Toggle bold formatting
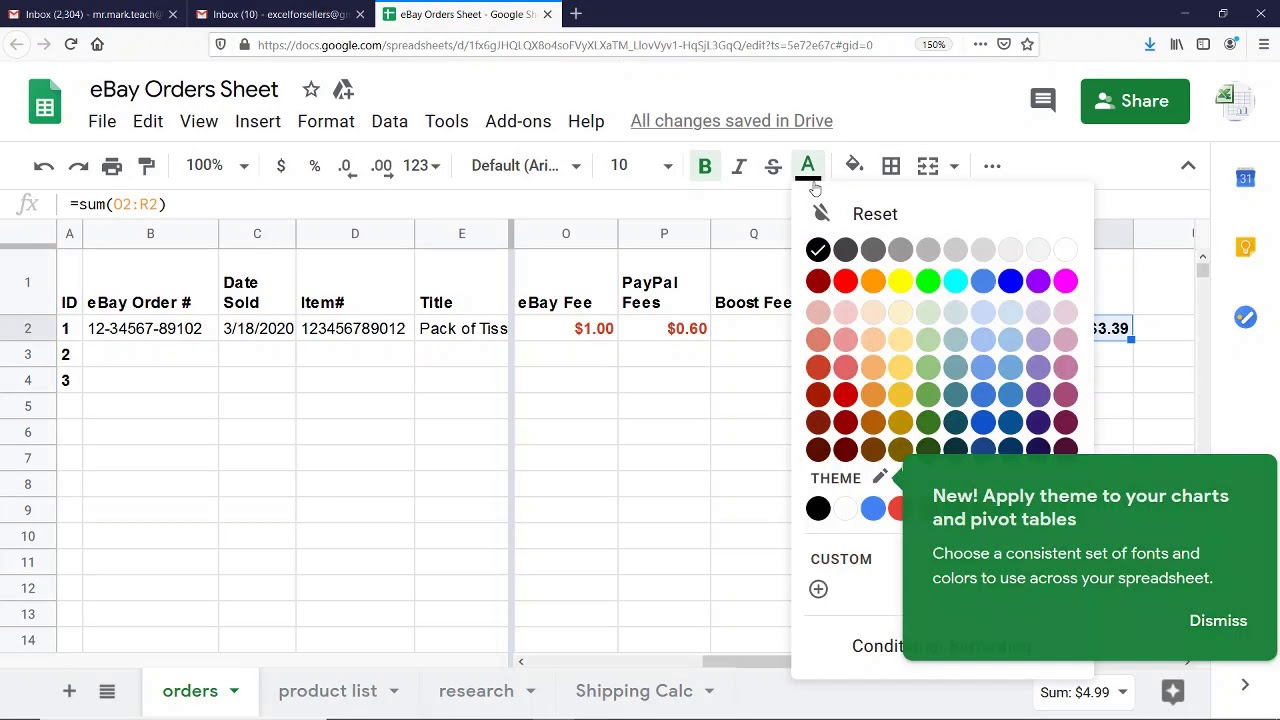Viewport: 1280px width, 720px height. 705,166
